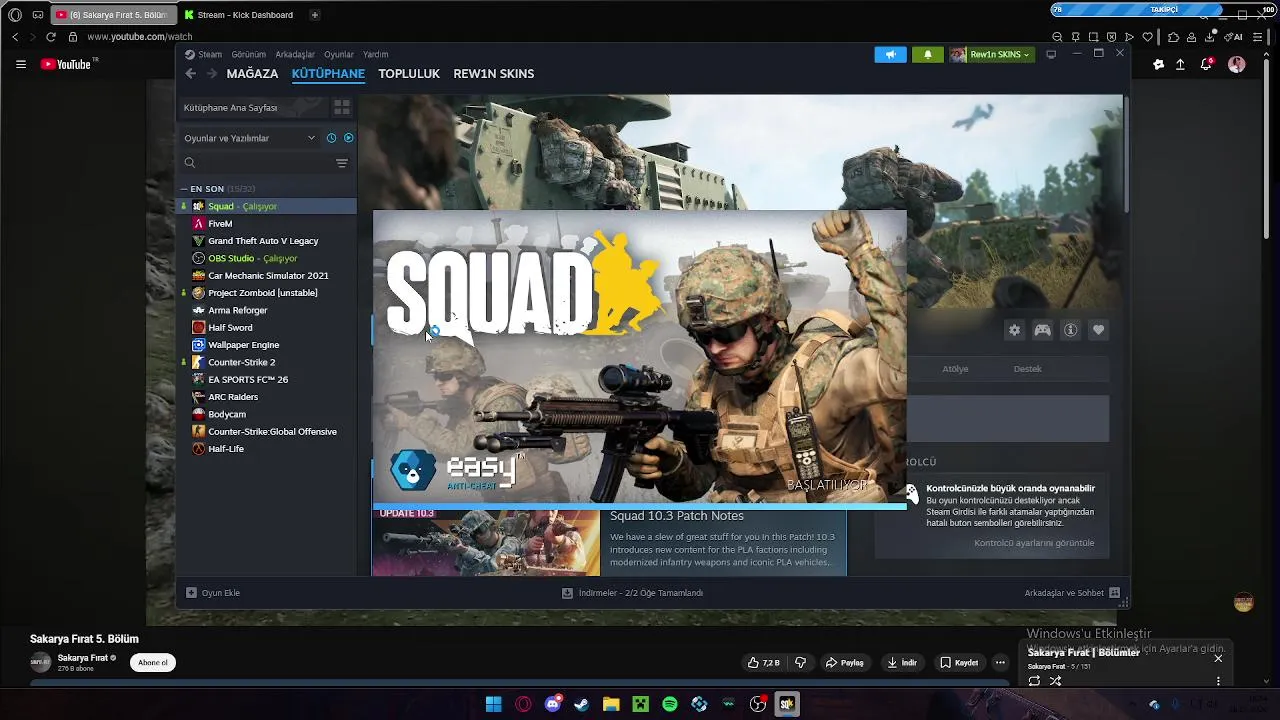This screenshot has width=1280, height=720.
Task: Open the Steam menu
Action: (x=203, y=55)
